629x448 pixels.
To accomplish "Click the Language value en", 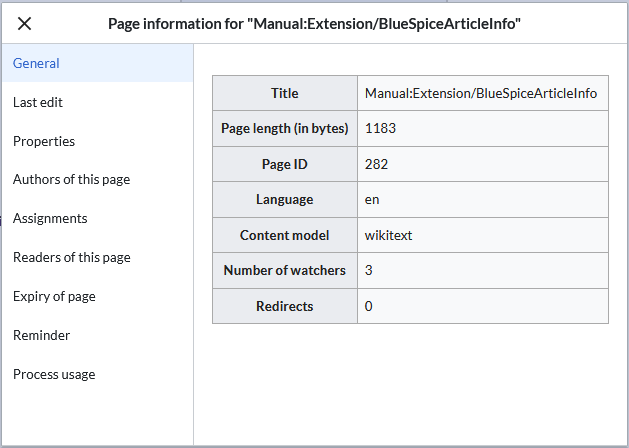I will click(x=372, y=199).
